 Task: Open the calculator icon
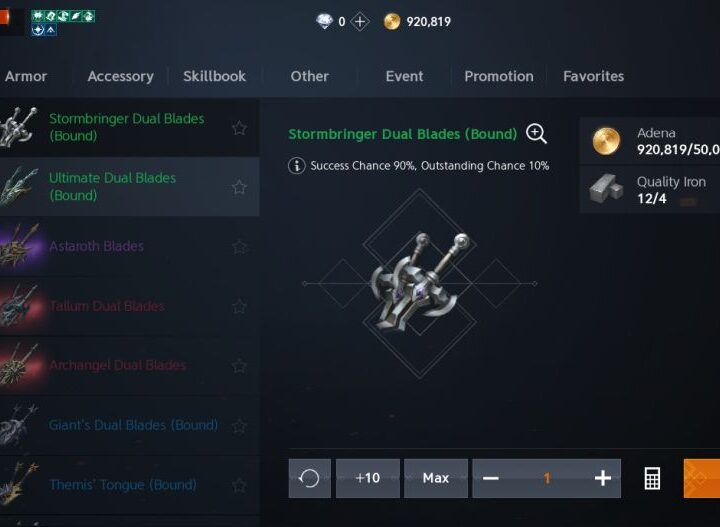652,478
